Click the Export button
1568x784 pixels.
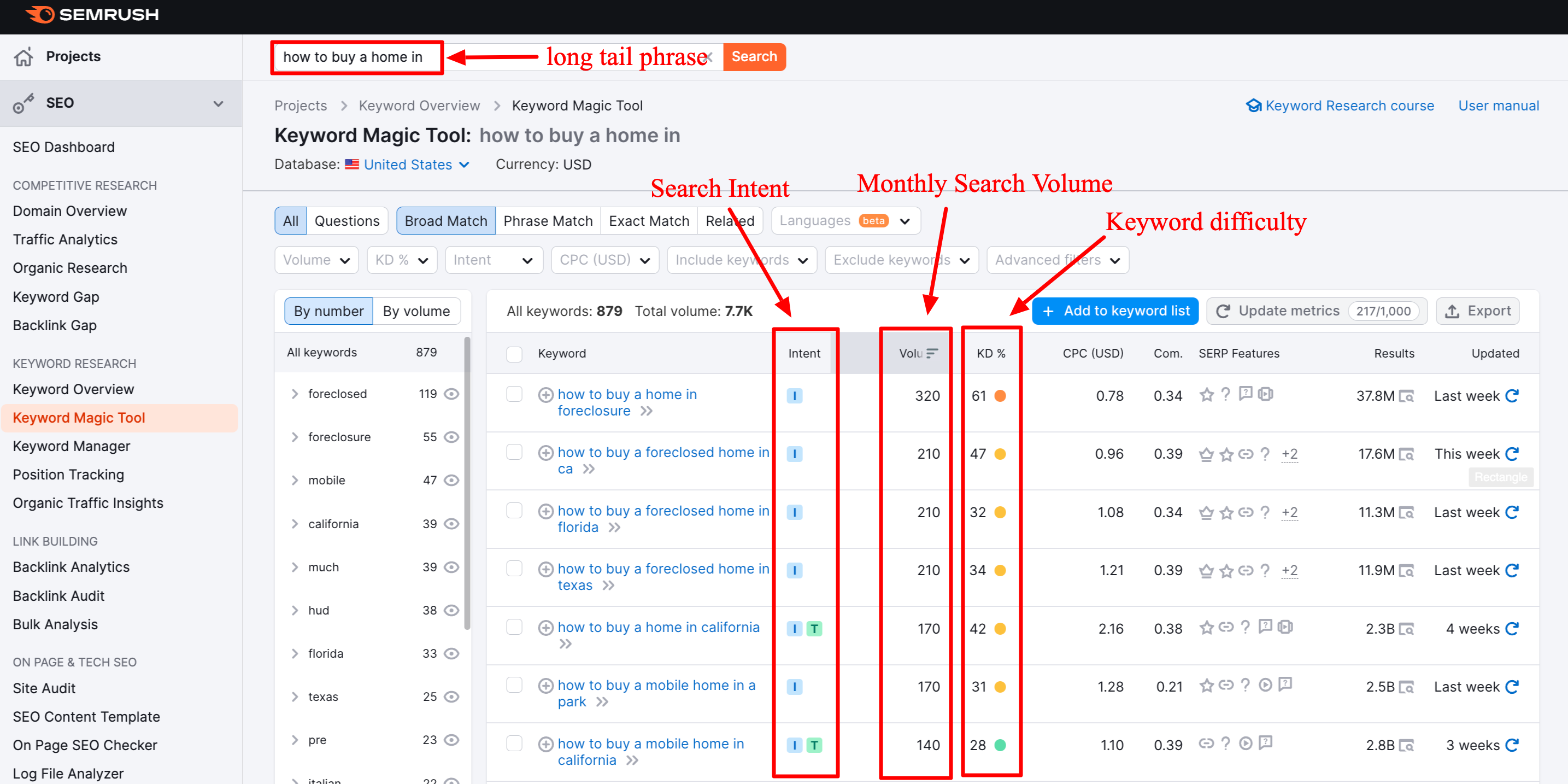pyautogui.click(x=1478, y=311)
